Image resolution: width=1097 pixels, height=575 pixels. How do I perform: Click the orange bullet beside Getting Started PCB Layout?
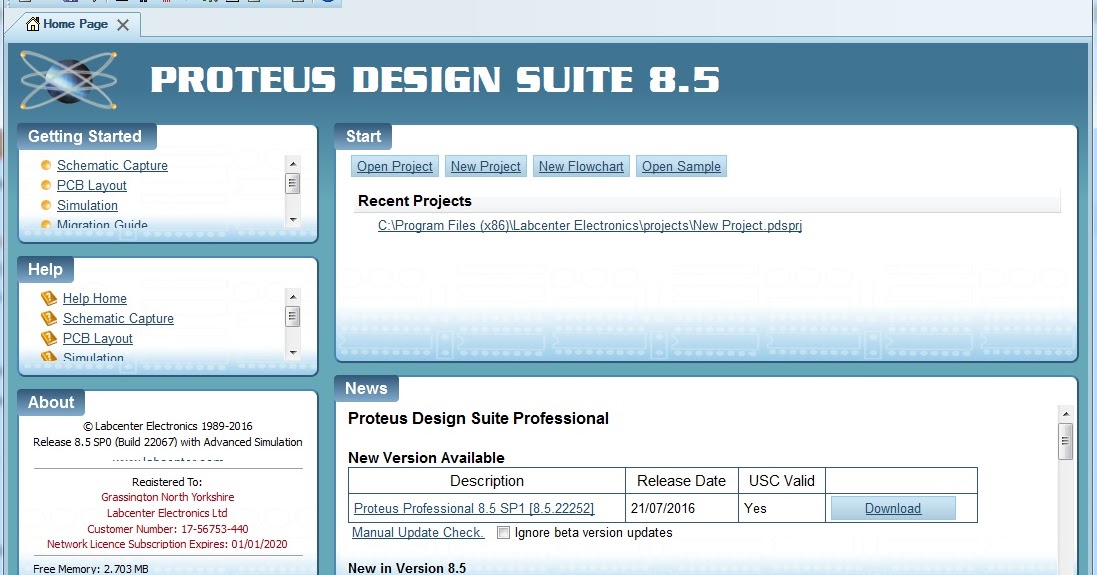point(46,185)
